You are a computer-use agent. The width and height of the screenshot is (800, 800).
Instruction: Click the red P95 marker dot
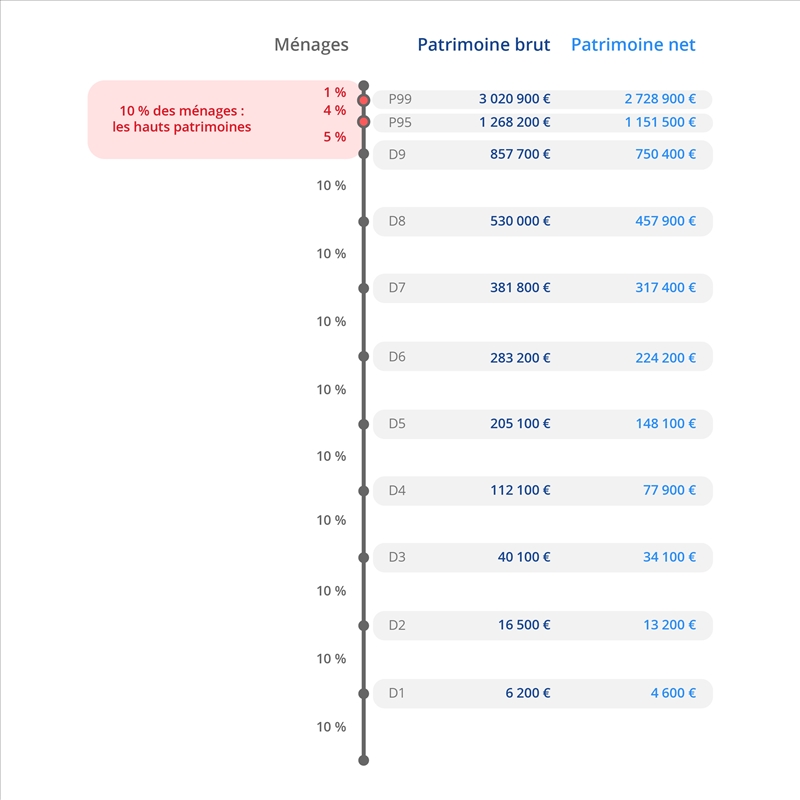click(364, 122)
